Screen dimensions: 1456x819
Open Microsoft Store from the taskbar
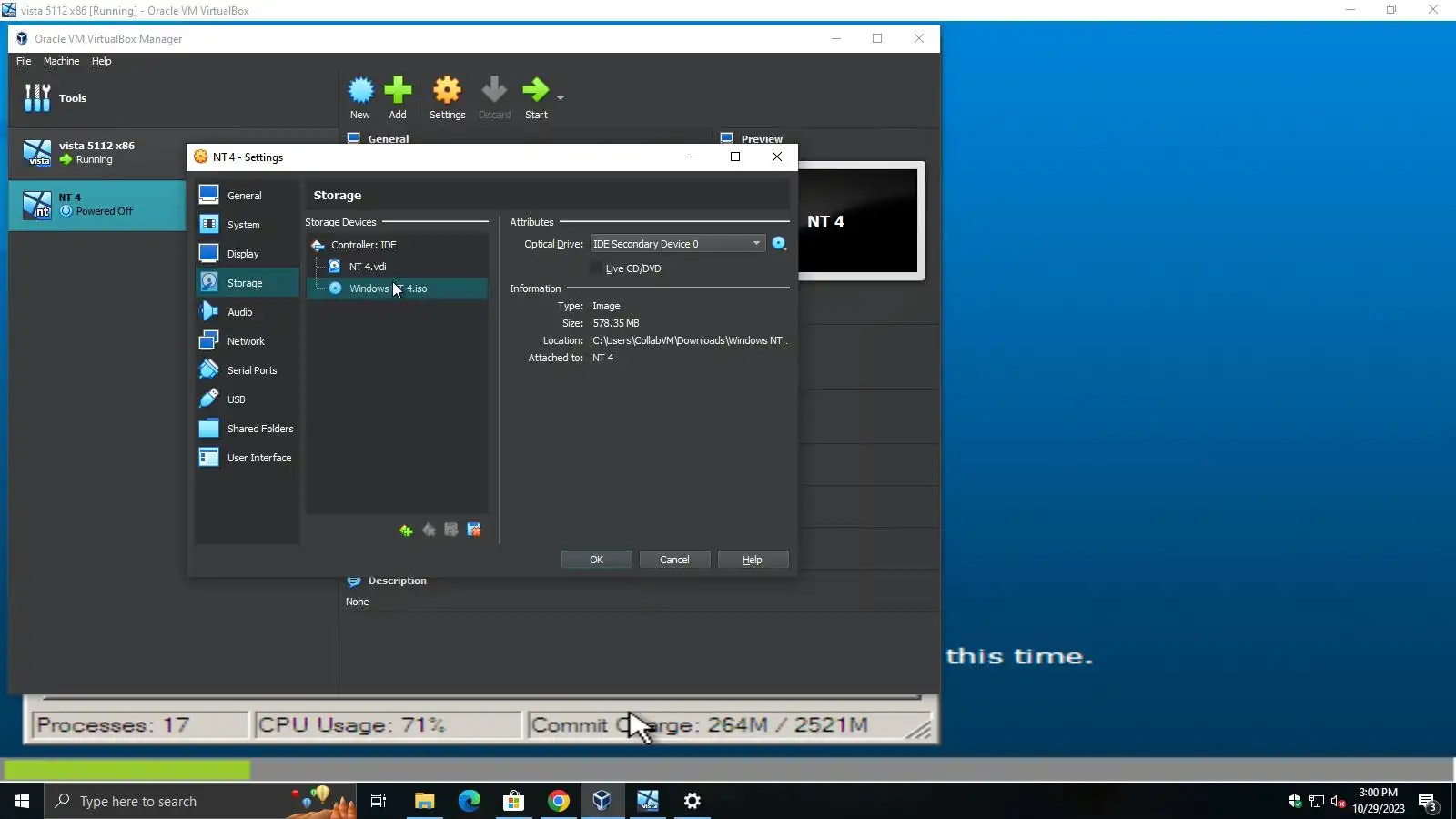513,801
